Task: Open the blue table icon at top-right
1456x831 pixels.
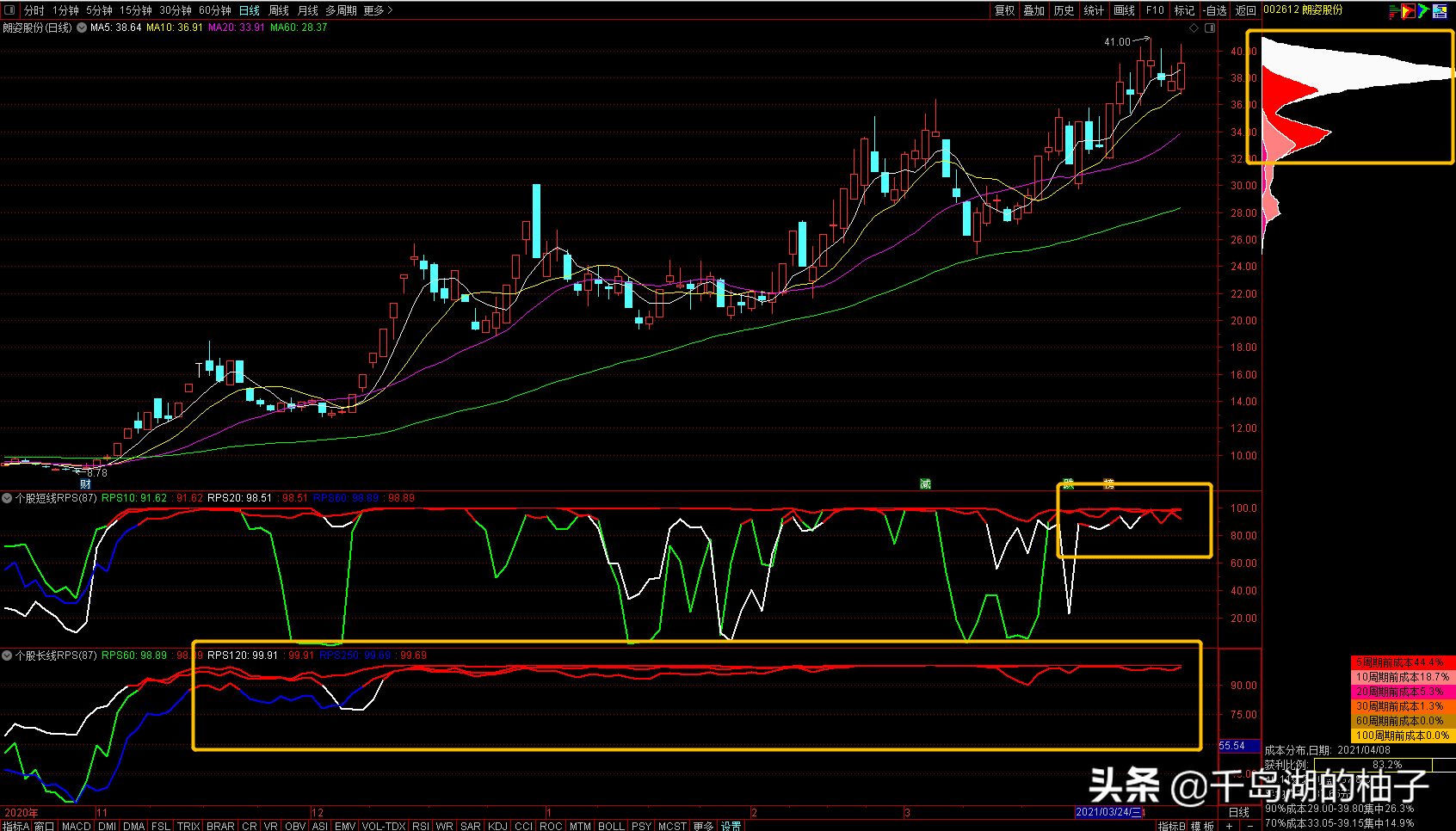Action: tap(1440, 11)
